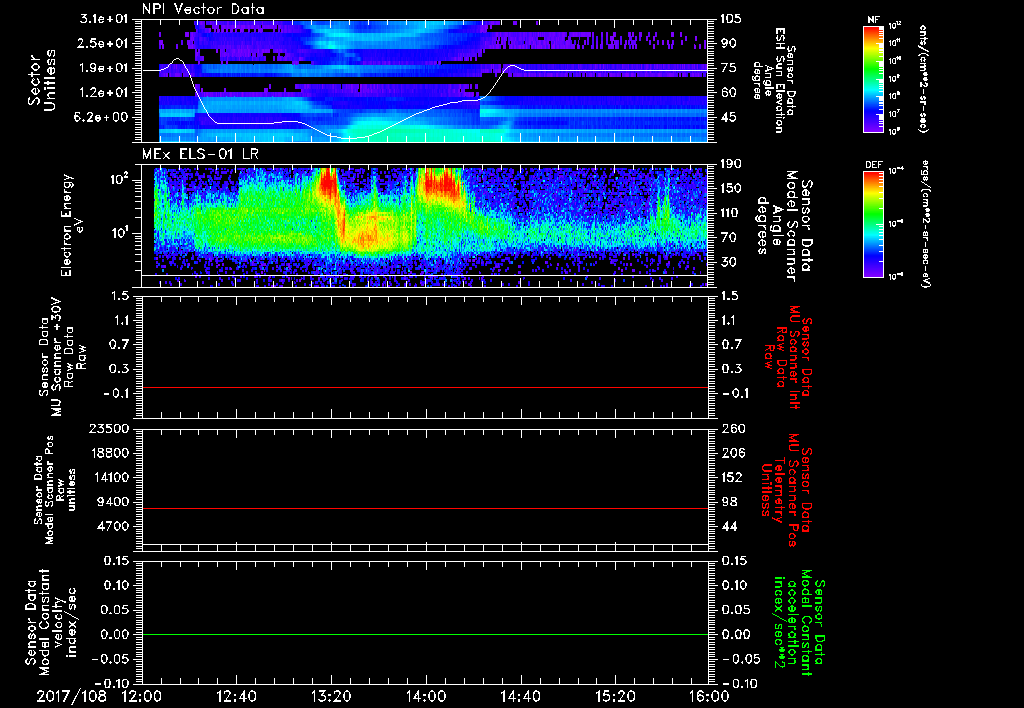Click the 10² electron energy tick
The width and height of the screenshot is (1024, 708).
[118, 179]
